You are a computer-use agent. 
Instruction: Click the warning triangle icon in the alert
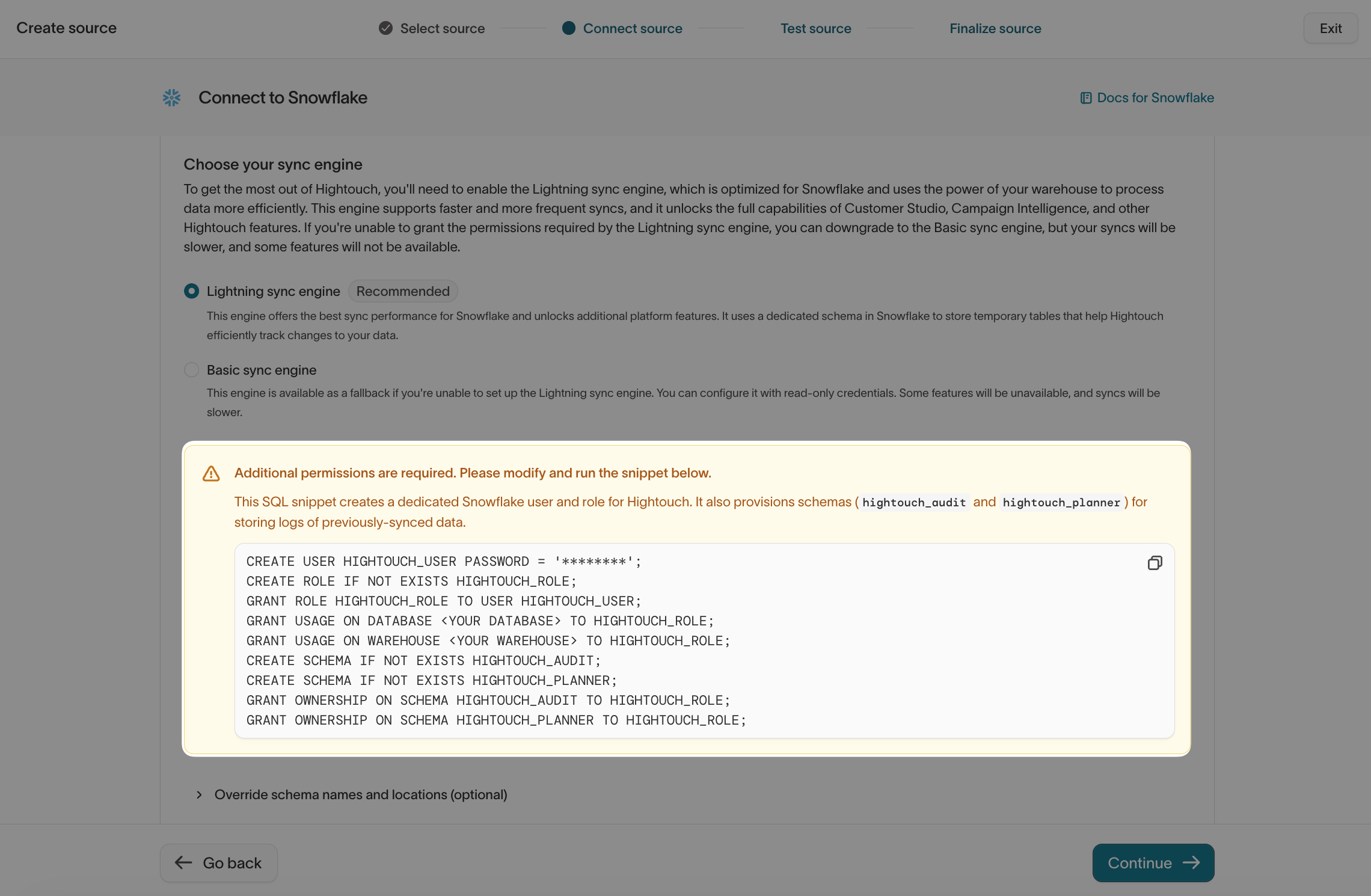(211, 473)
